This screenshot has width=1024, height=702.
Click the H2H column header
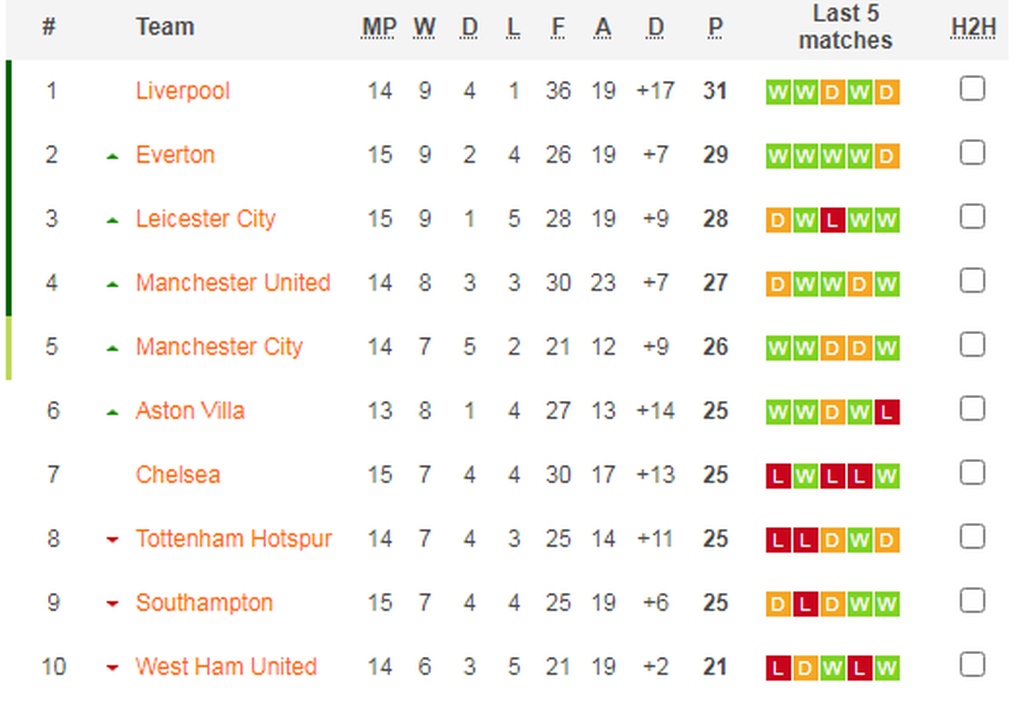click(972, 27)
